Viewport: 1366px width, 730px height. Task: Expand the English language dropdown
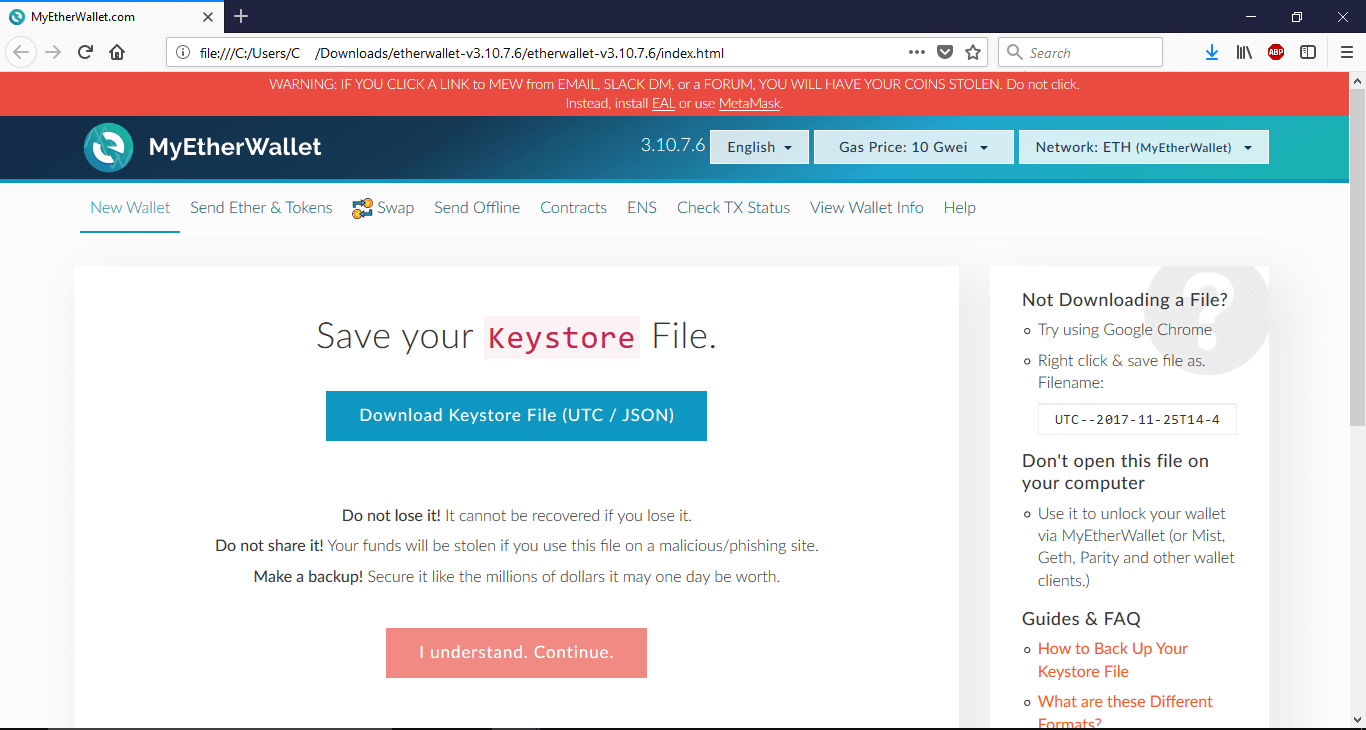[x=759, y=147]
